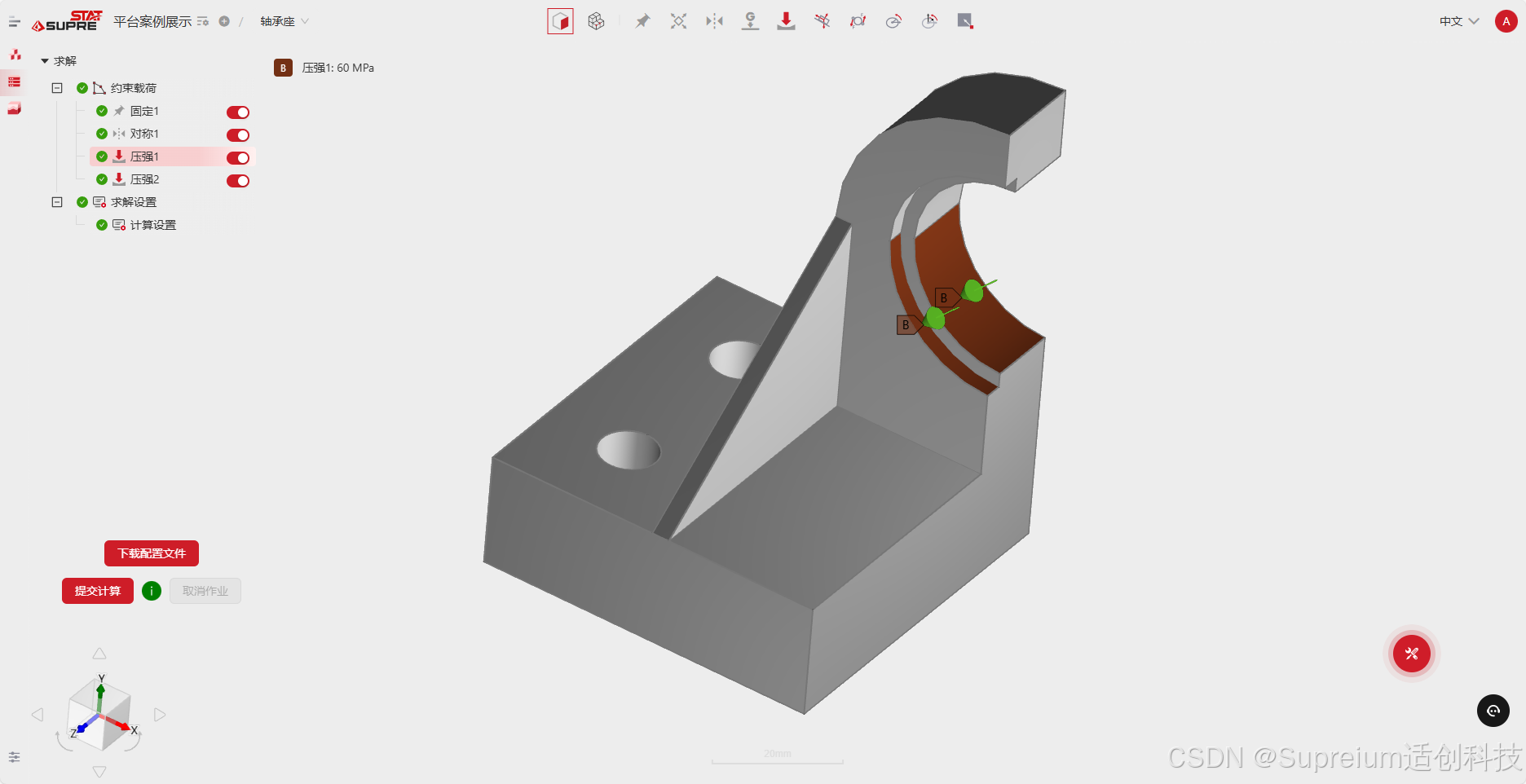Select the solid shaded view cube icon
The width and height of the screenshot is (1526, 784).
(x=560, y=21)
